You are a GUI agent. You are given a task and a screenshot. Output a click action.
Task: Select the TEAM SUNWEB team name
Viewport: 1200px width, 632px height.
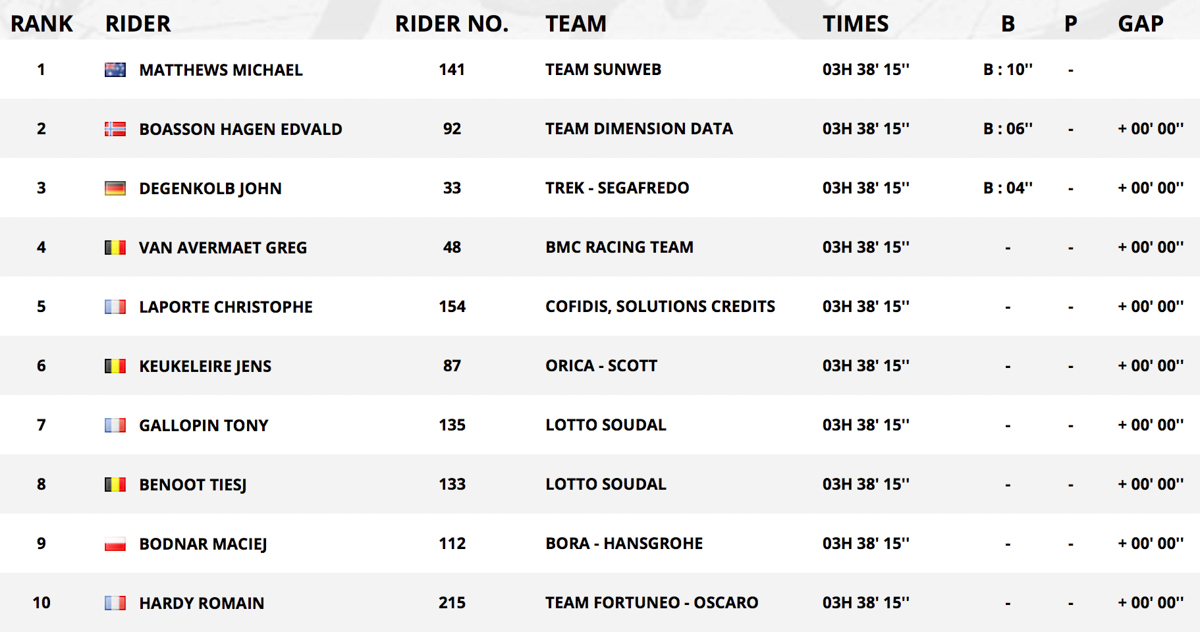click(x=603, y=70)
